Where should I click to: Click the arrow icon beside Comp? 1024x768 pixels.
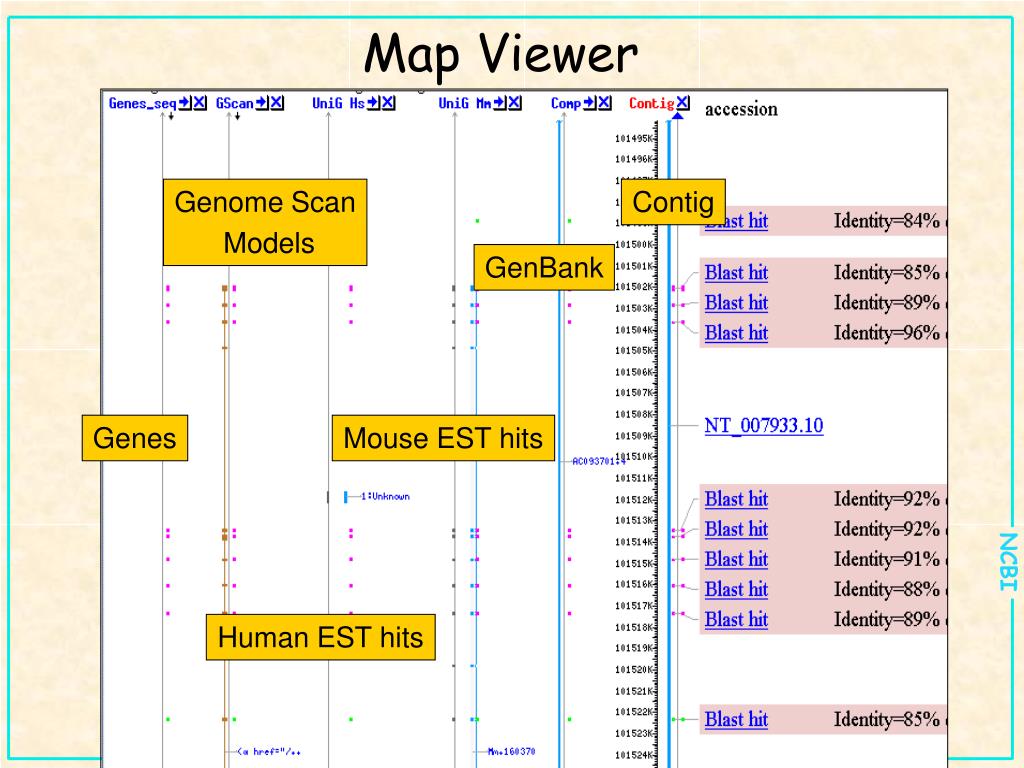click(x=590, y=103)
